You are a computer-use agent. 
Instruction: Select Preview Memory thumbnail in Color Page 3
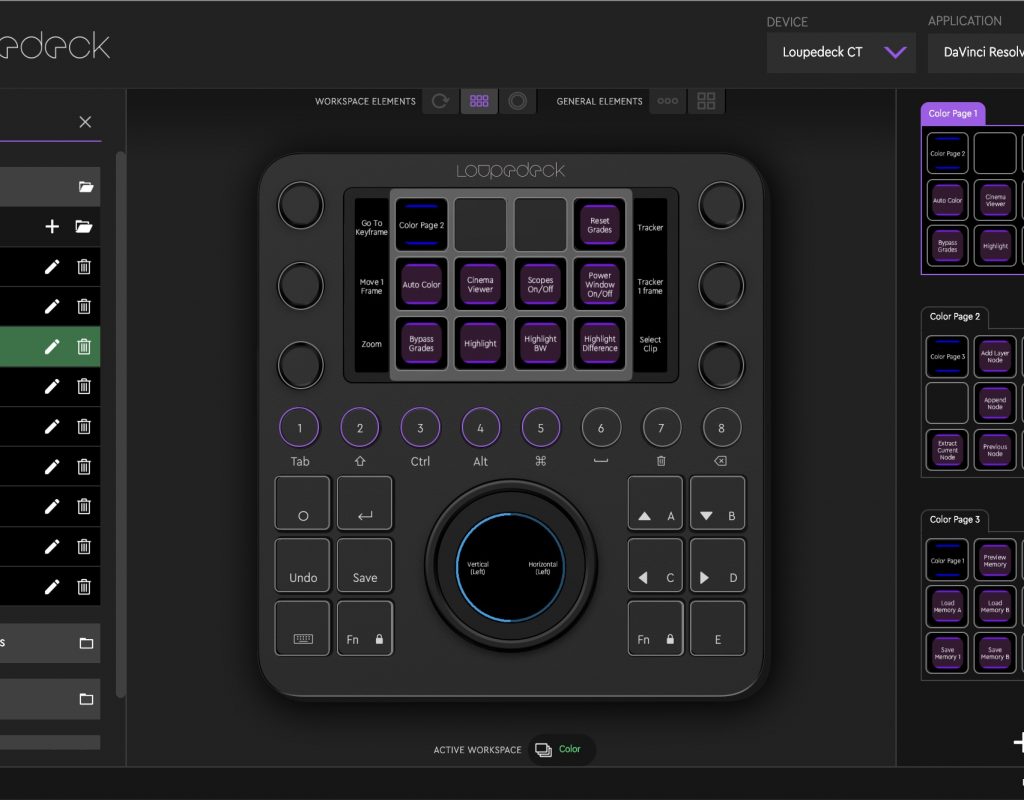pyautogui.click(x=995, y=560)
